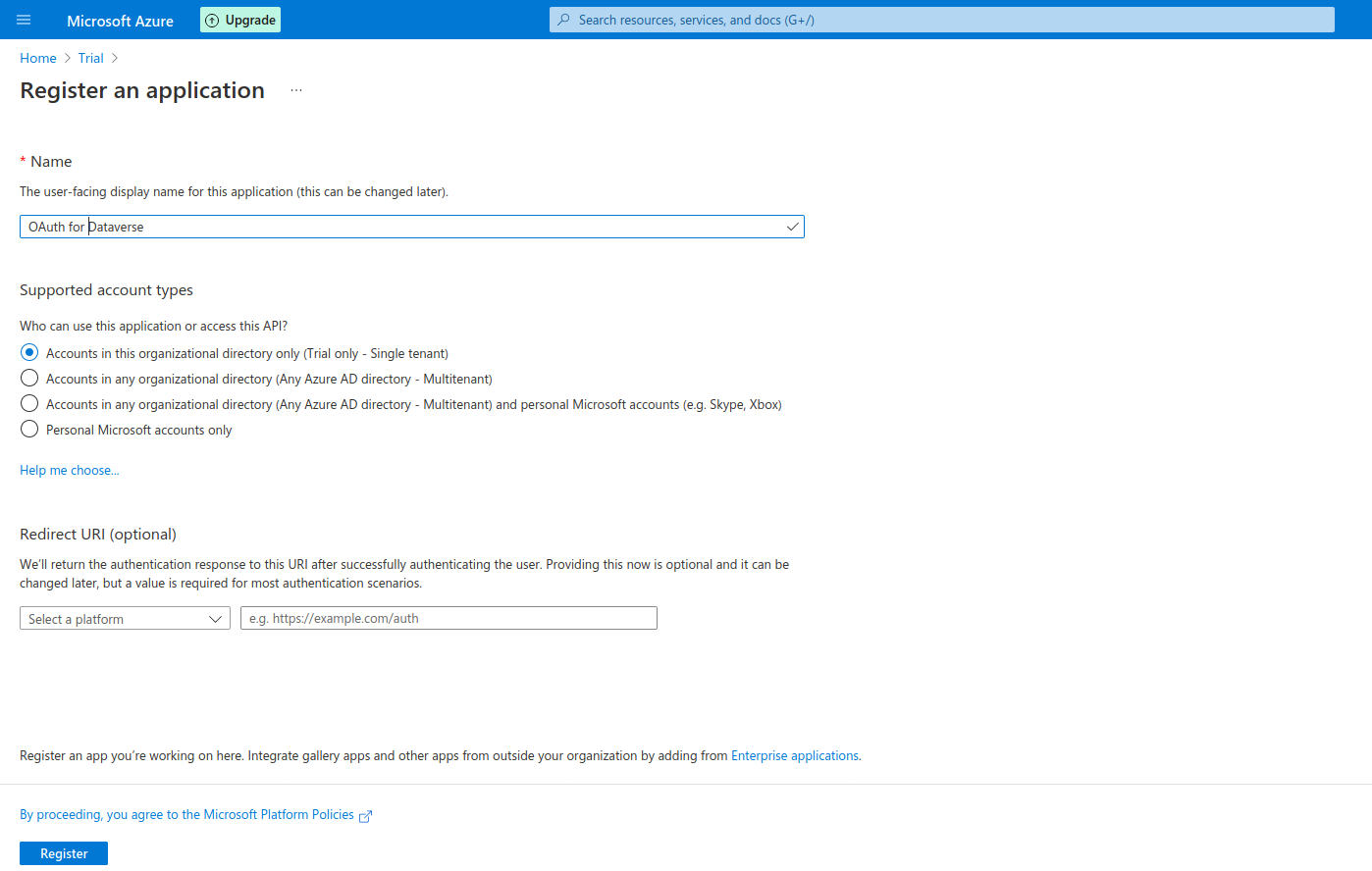The image size is (1372, 871).
Task: Click the Upgrade button
Action: point(240,20)
